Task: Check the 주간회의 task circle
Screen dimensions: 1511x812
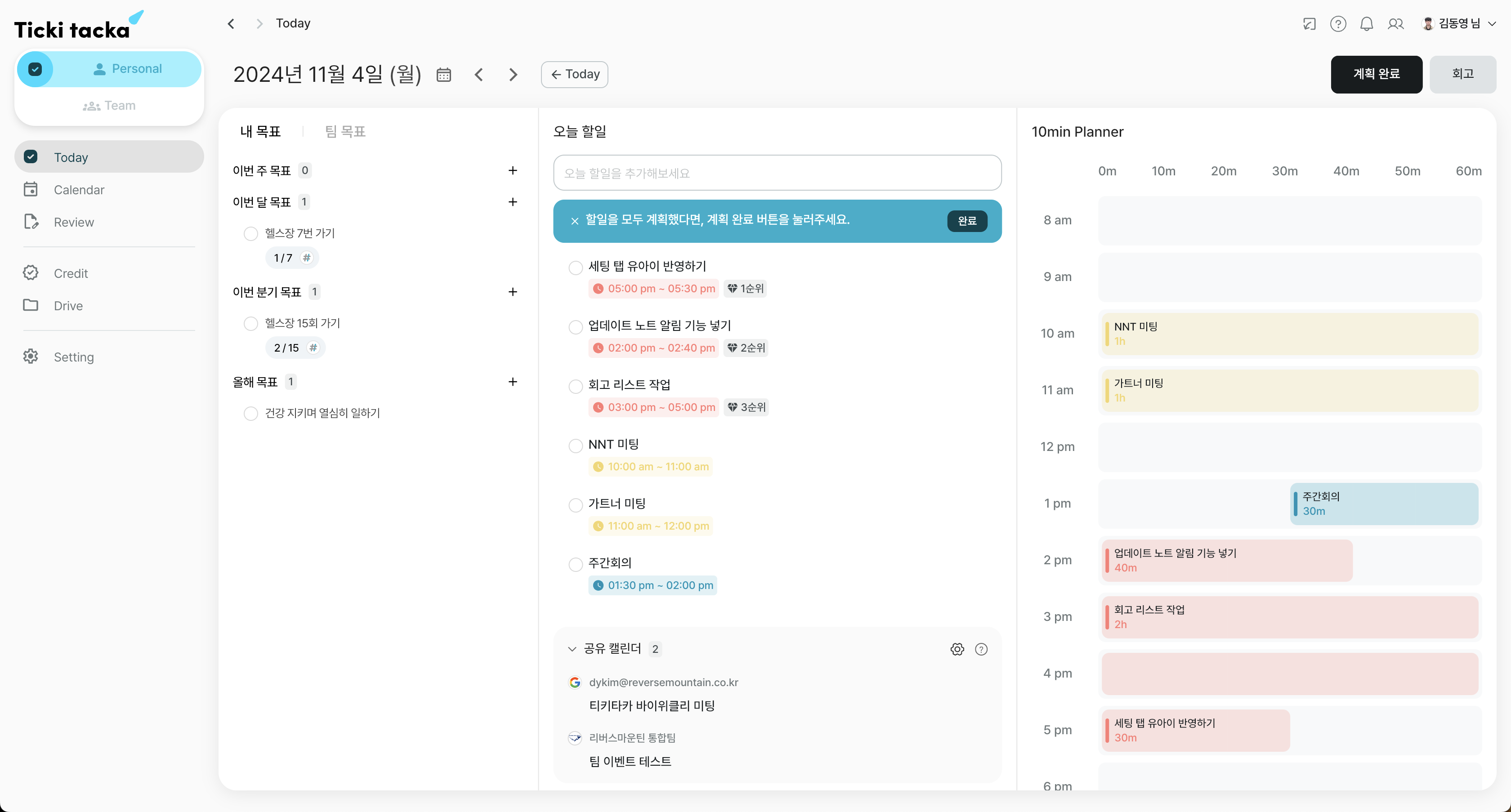Action: tap(576, 564)
